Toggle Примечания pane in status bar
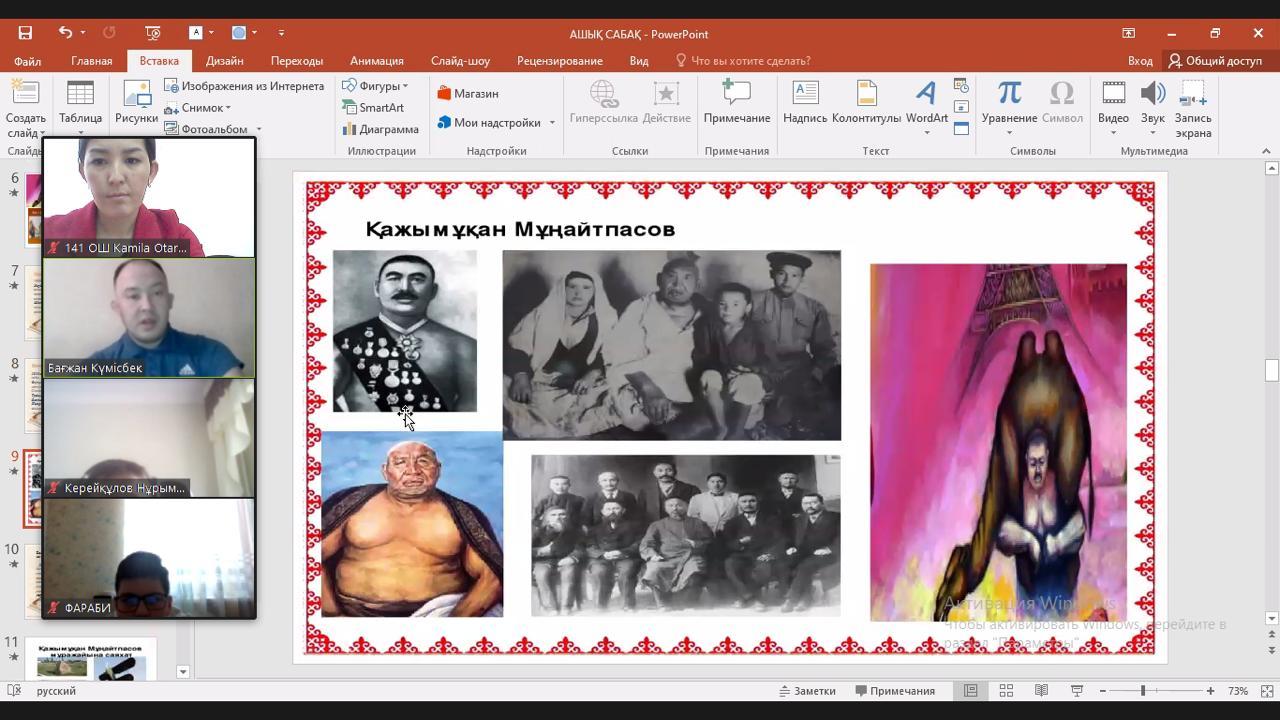Viewport: 1280px width, 720px height. [x=895, y=691]
